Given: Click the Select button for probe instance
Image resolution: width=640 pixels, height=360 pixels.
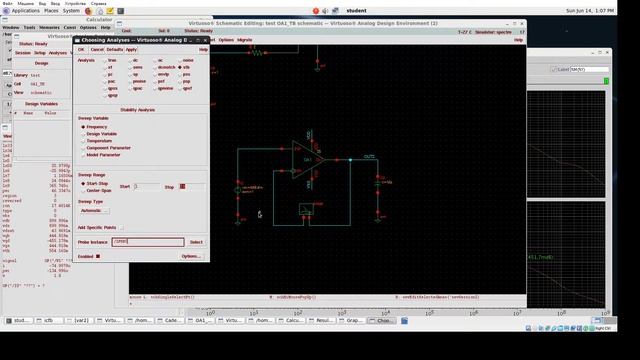Looking at the screenshot, I should pos(196,242).
